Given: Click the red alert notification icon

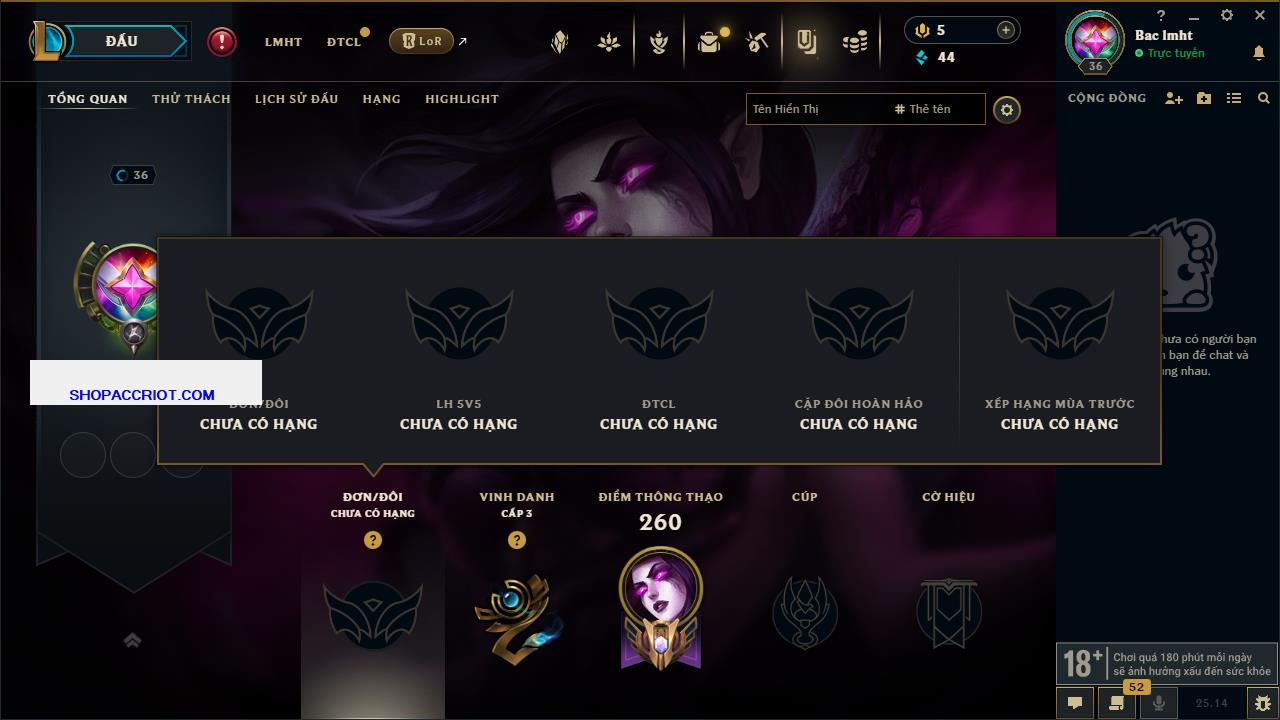Looking at the screenshot, I should tap(222, 42).
